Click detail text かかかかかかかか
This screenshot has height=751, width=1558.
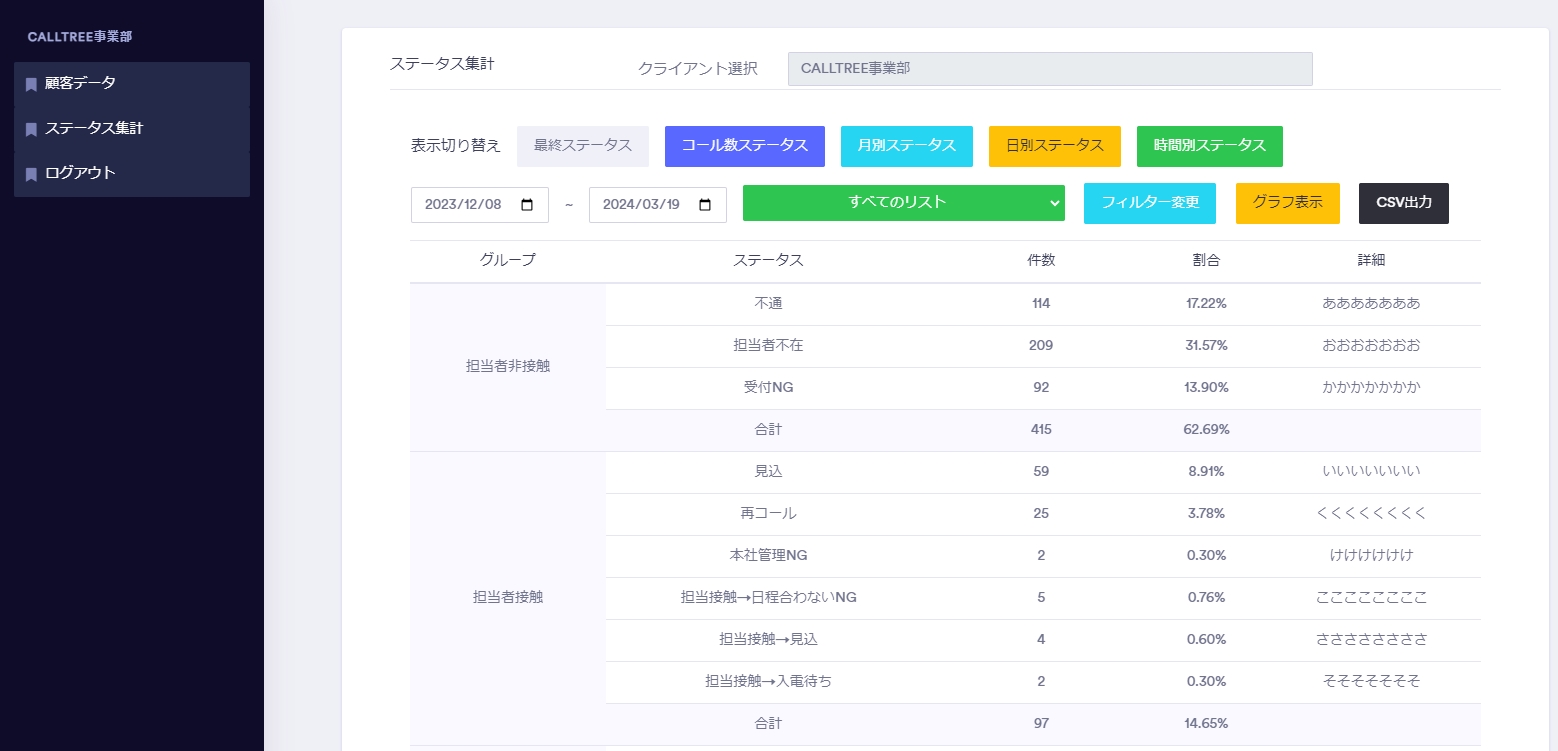point(1371,388)
